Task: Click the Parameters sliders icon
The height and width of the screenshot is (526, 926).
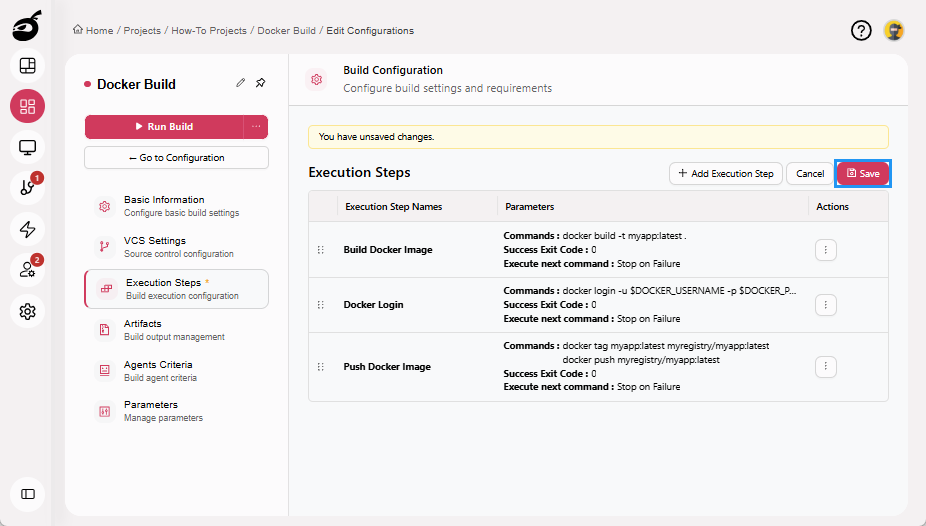Action: tap(105, 411)
